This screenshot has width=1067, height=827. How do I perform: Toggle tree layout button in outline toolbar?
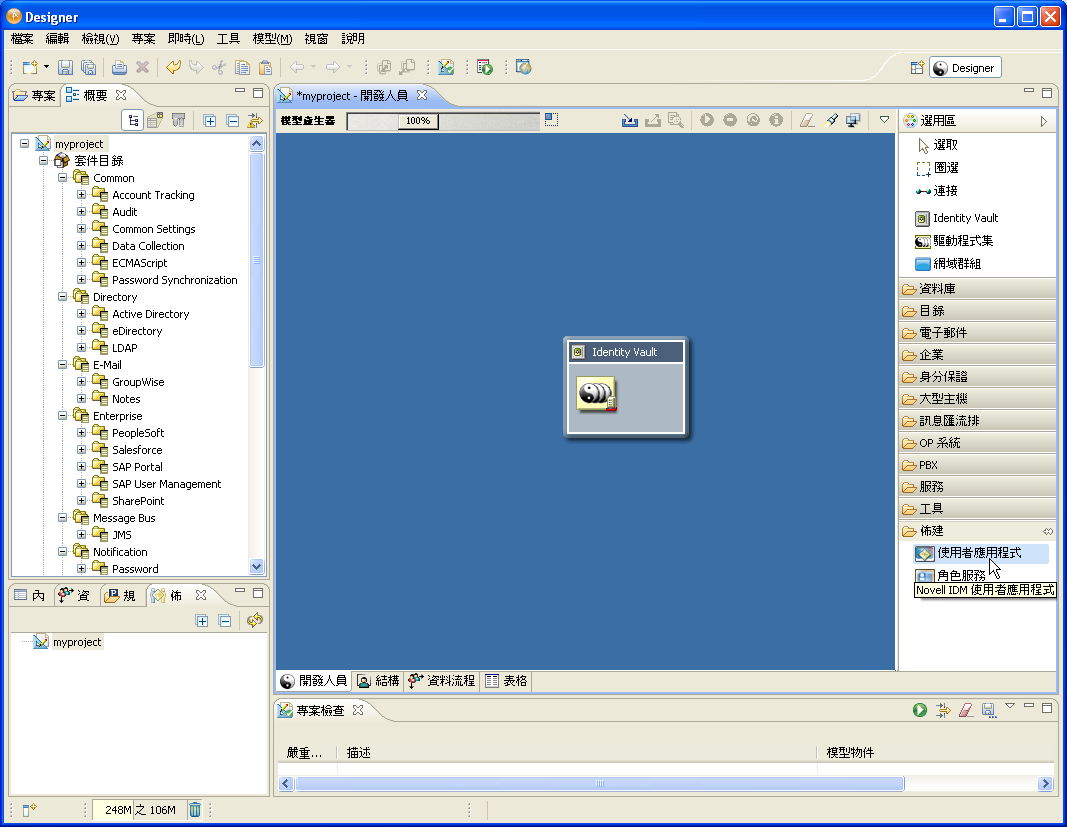[133, 120]
